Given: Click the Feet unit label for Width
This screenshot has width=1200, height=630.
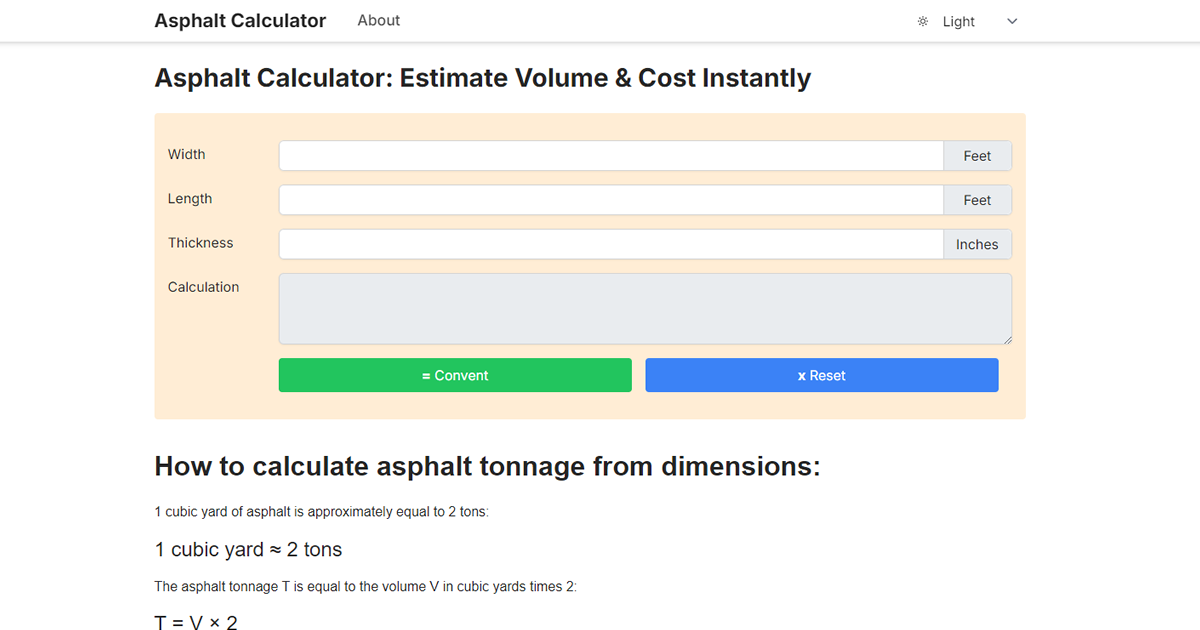Looking at the screenshot, I should [977, 156].
